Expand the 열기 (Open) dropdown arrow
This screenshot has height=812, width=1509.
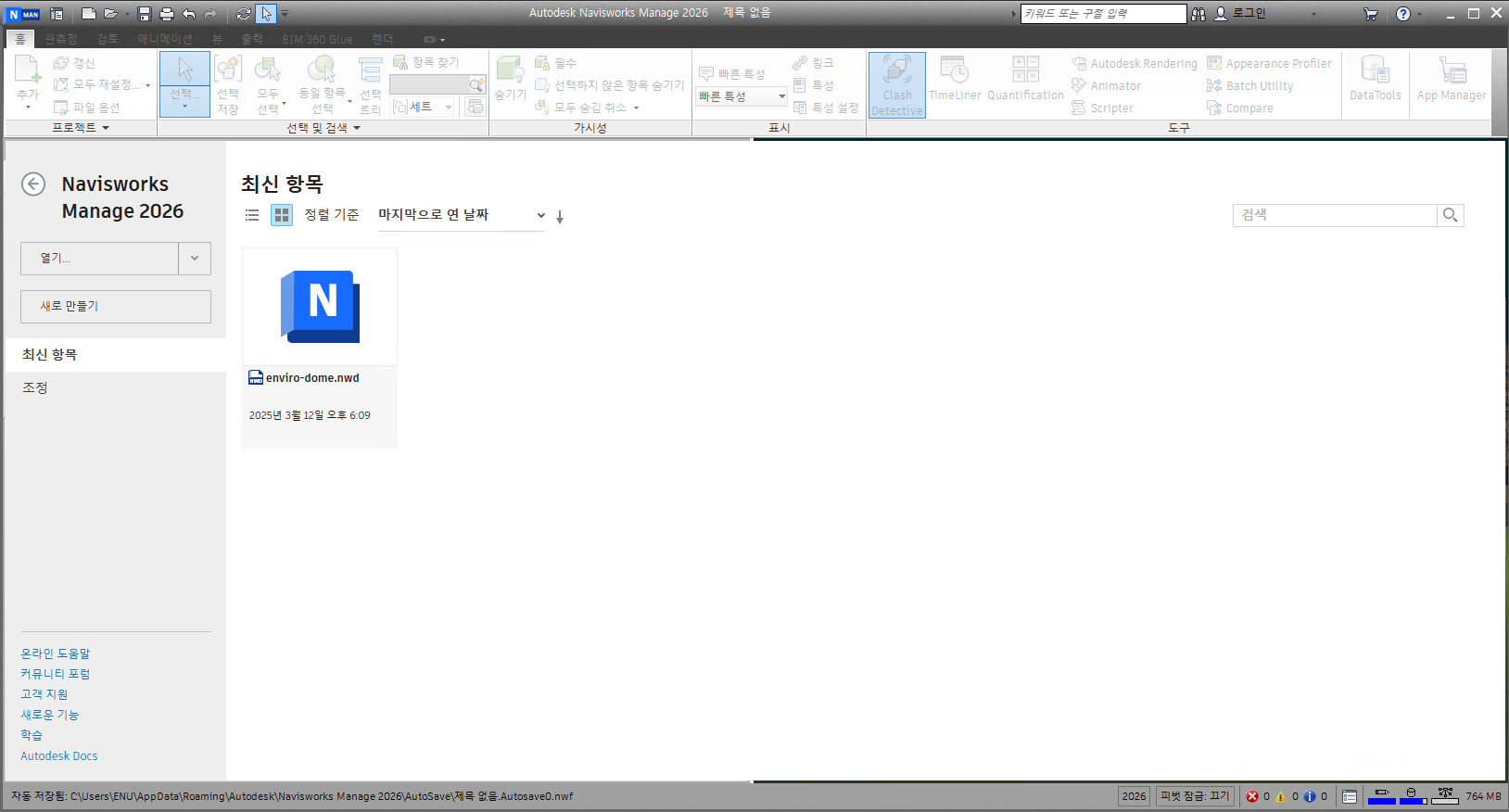195,259
